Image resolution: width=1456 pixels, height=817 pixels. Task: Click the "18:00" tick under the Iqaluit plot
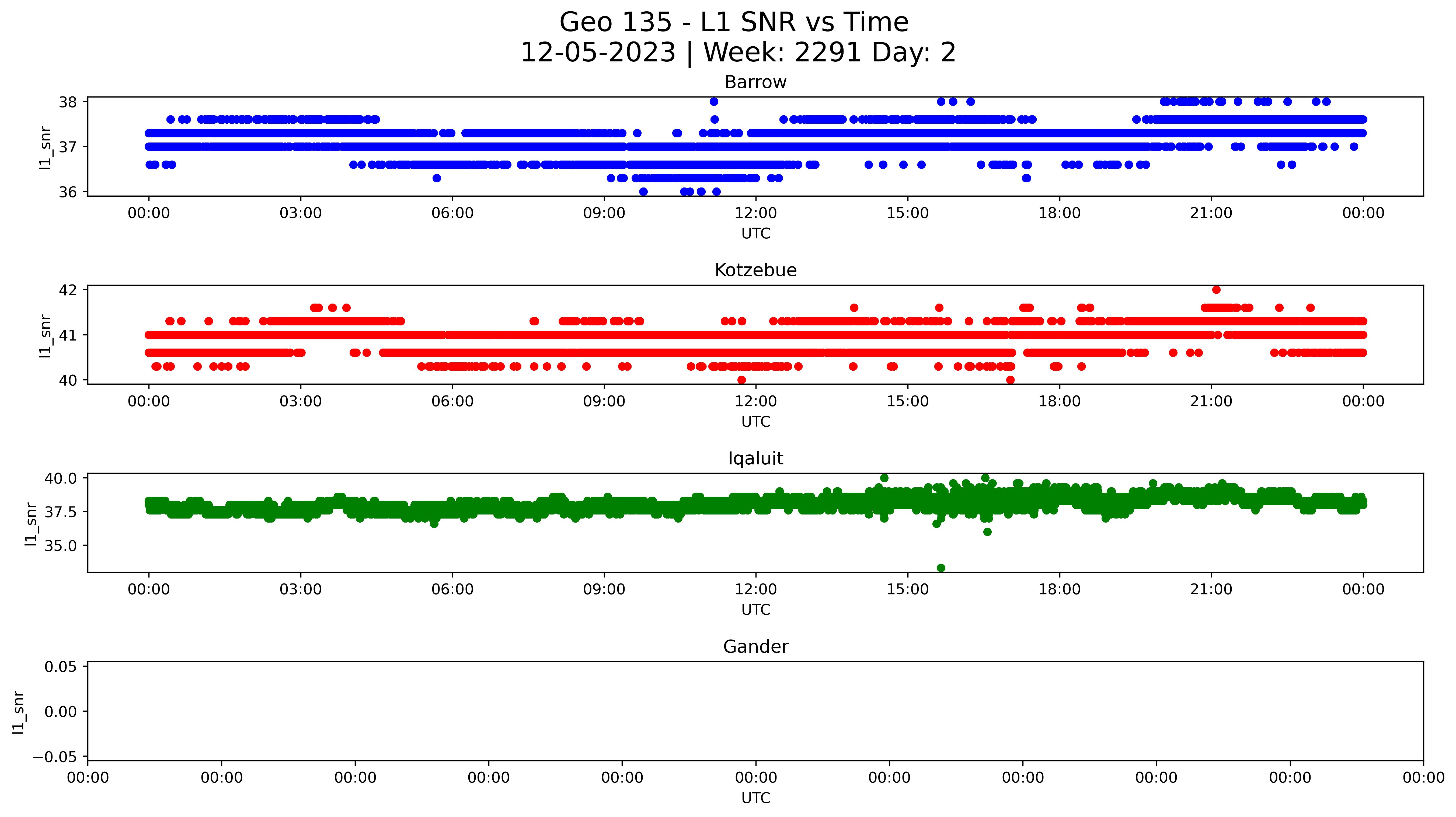tap(1059, 590)
